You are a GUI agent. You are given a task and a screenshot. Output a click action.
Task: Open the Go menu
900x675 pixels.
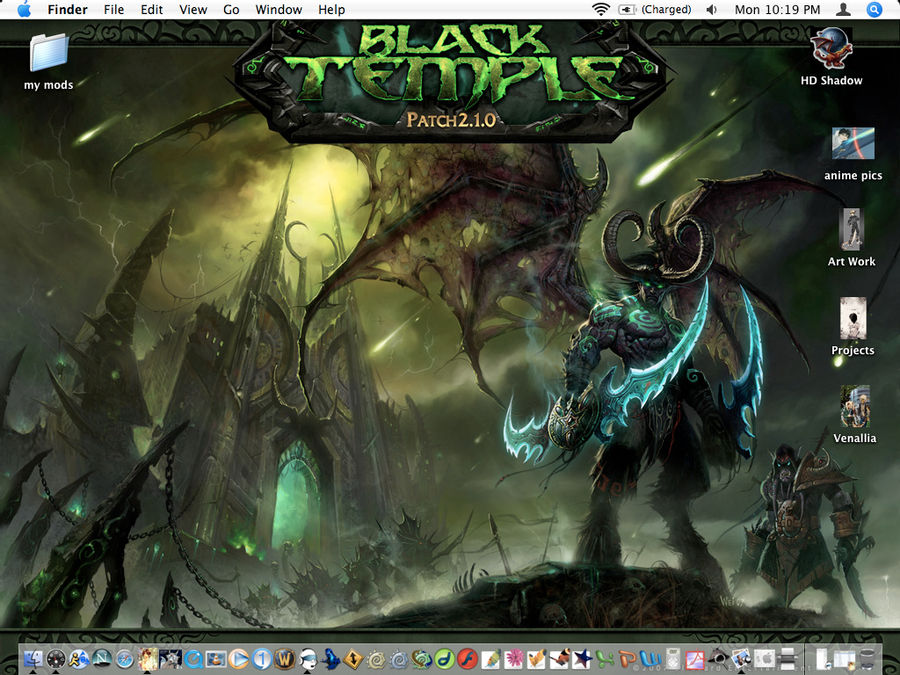click(231, 10)
